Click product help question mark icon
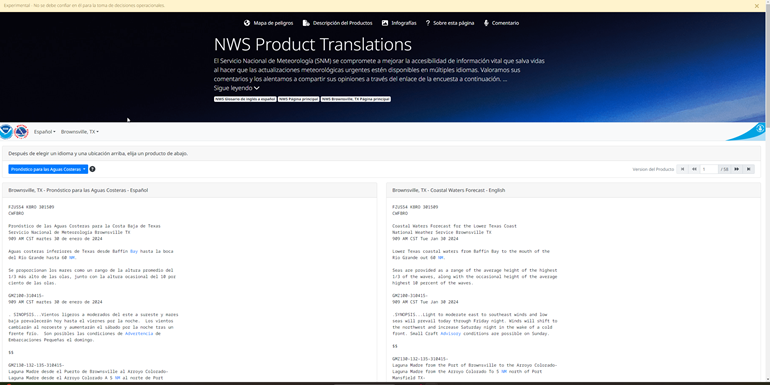 tap(92, 169)
